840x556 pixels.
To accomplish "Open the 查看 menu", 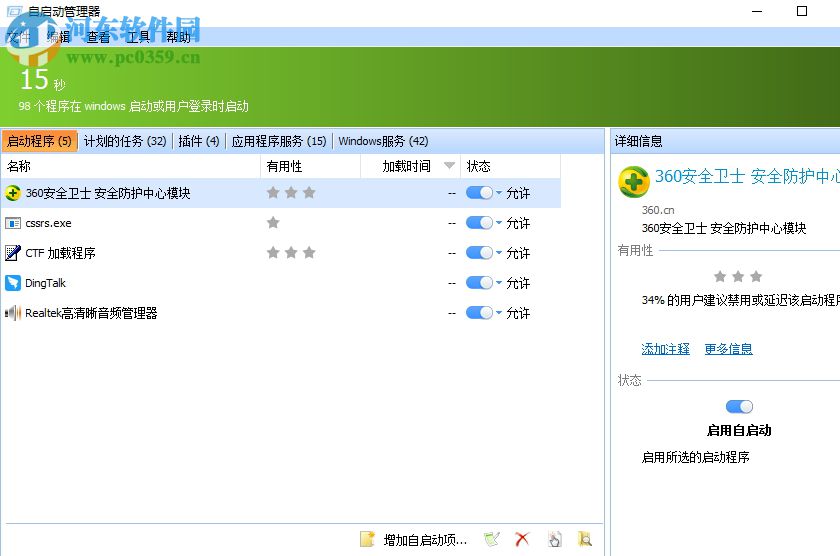I will point(98,37).
